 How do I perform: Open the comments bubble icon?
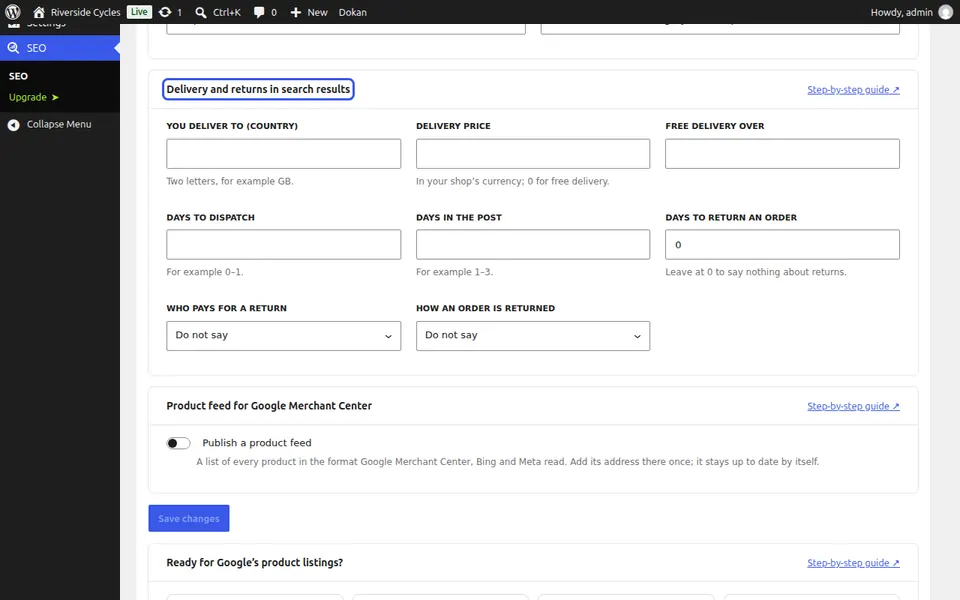pos(259,12)
